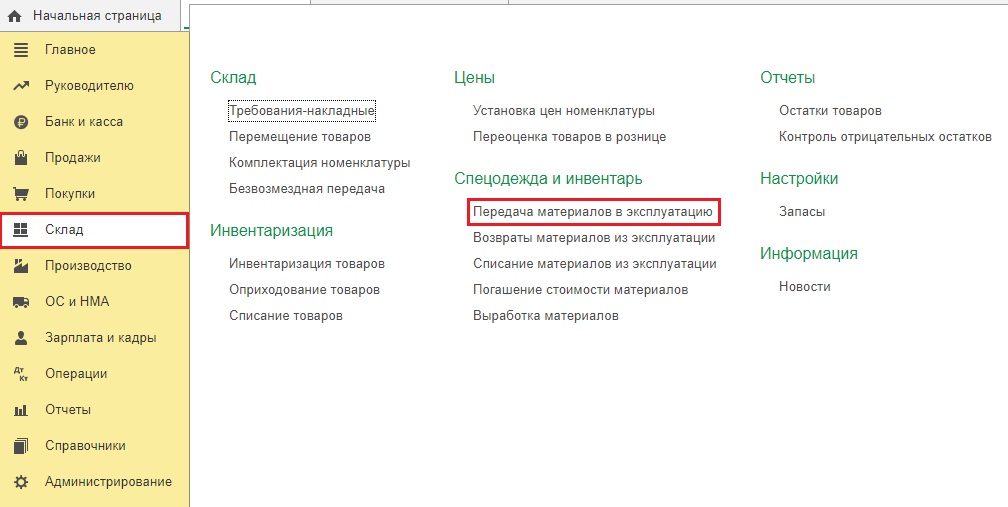Screen dimensions: 1008x507
Task: Click the factory icon for Производство
Action: (20, 266)
